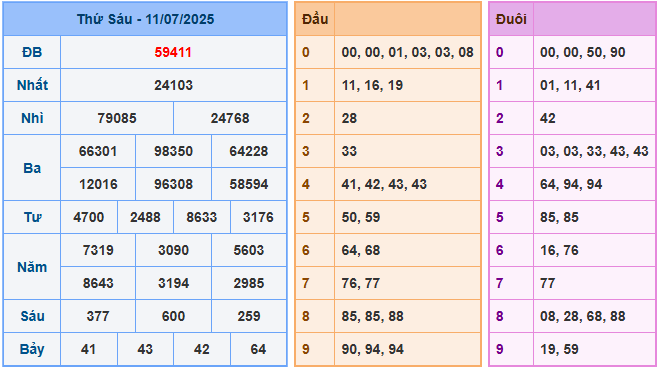Click the 'Bảy' prize label
This screenshot has width=659, height=367.
[x=32, y=349]
